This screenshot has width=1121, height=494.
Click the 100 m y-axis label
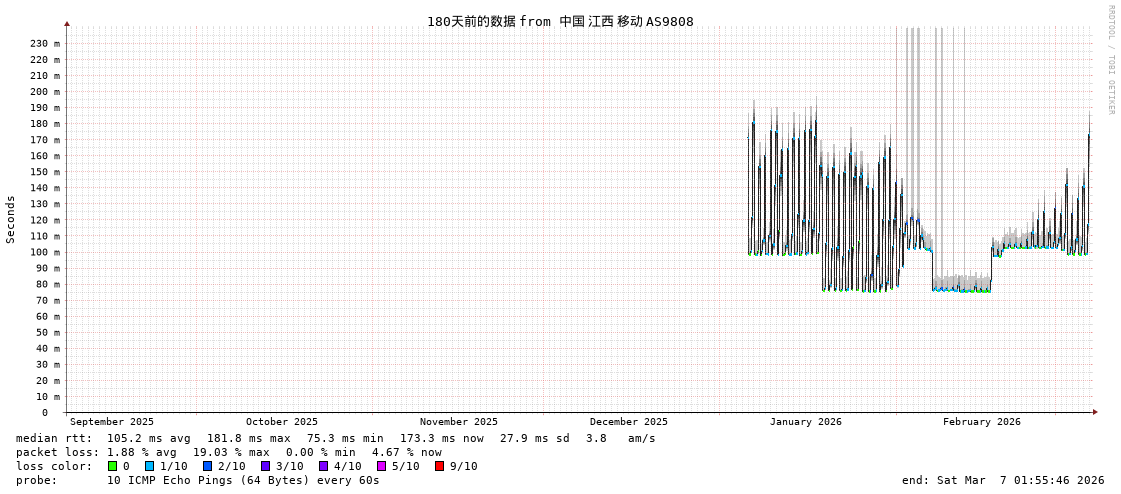pos(45,252)
